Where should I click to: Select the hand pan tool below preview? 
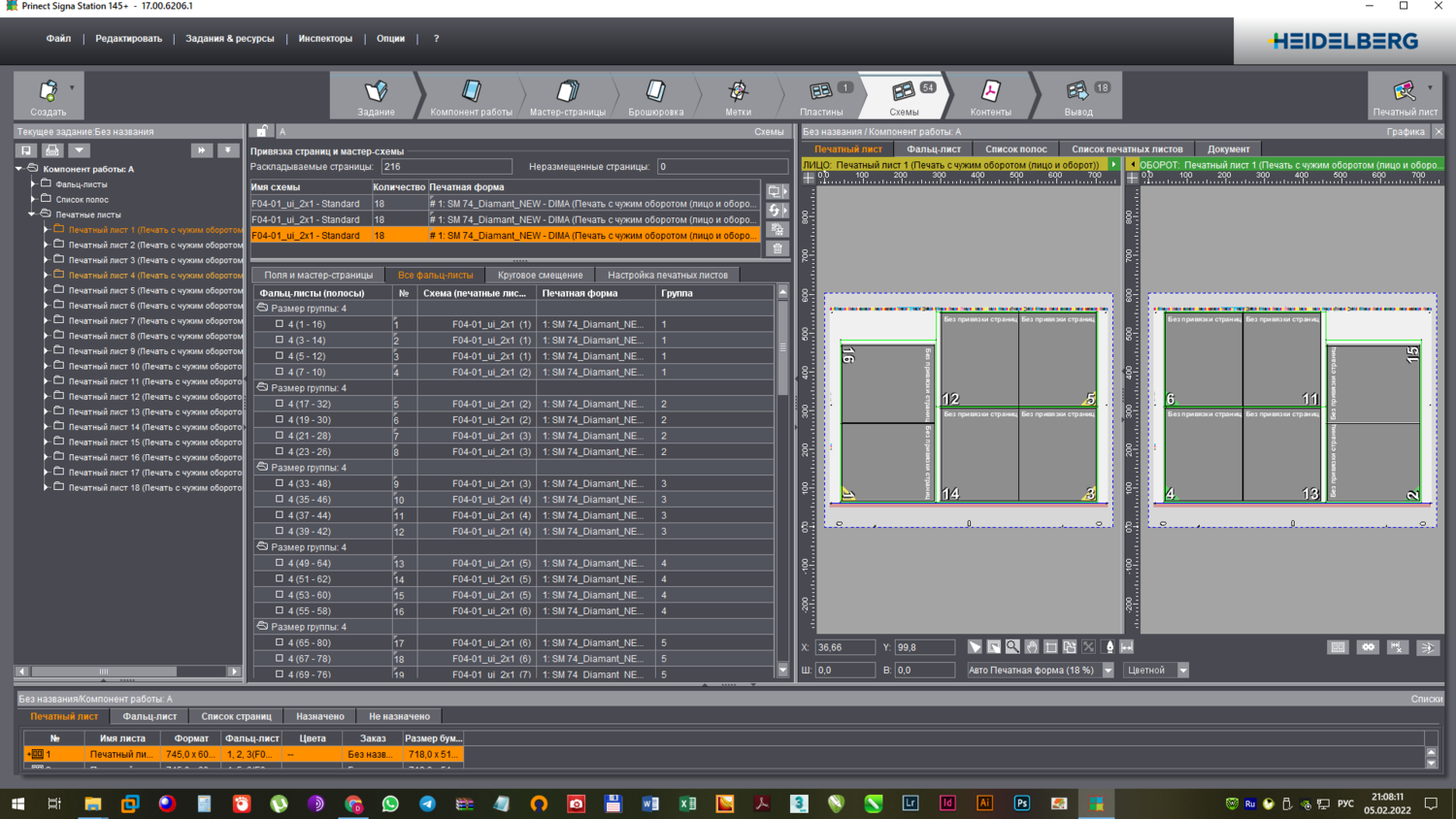[1032, 647]
